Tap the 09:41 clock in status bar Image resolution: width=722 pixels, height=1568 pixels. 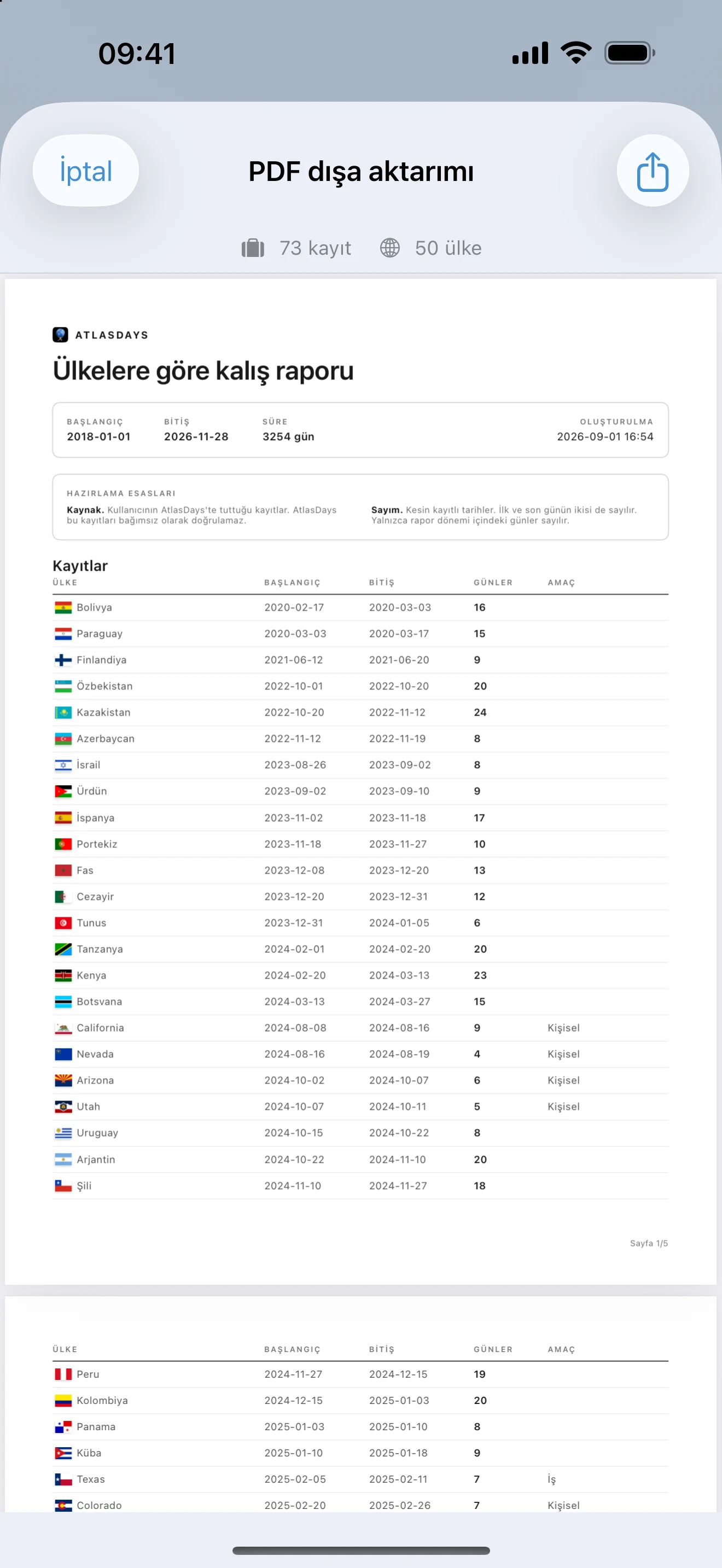click(137, 54)
